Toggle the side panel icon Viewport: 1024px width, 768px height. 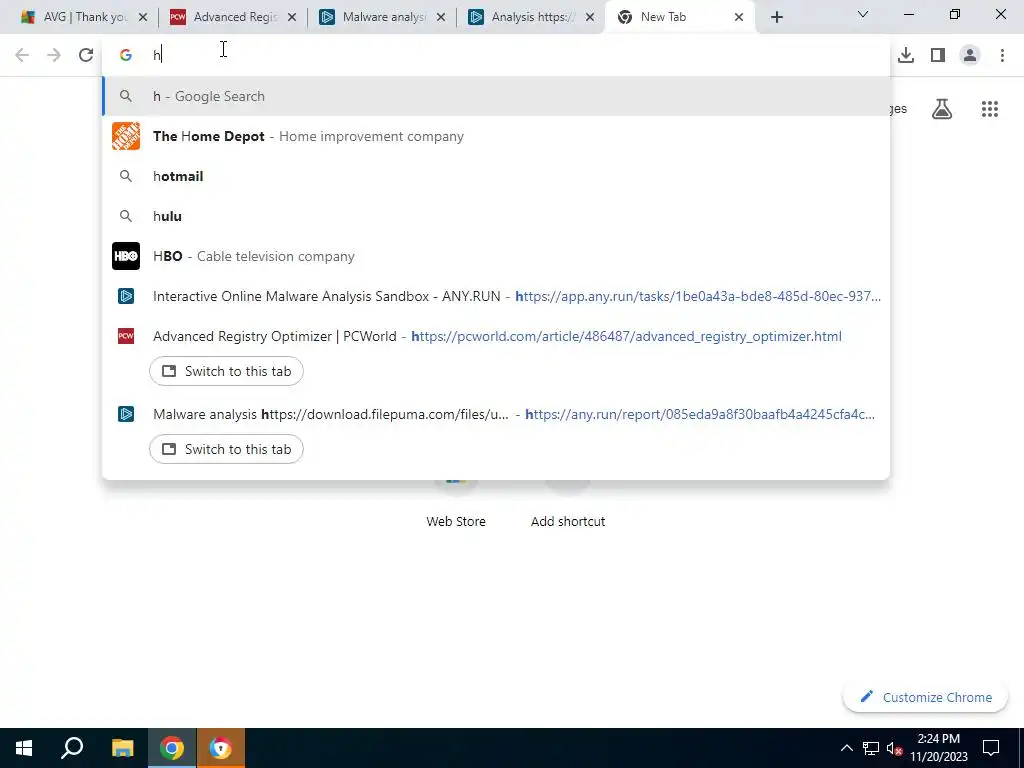coord(938,55)
